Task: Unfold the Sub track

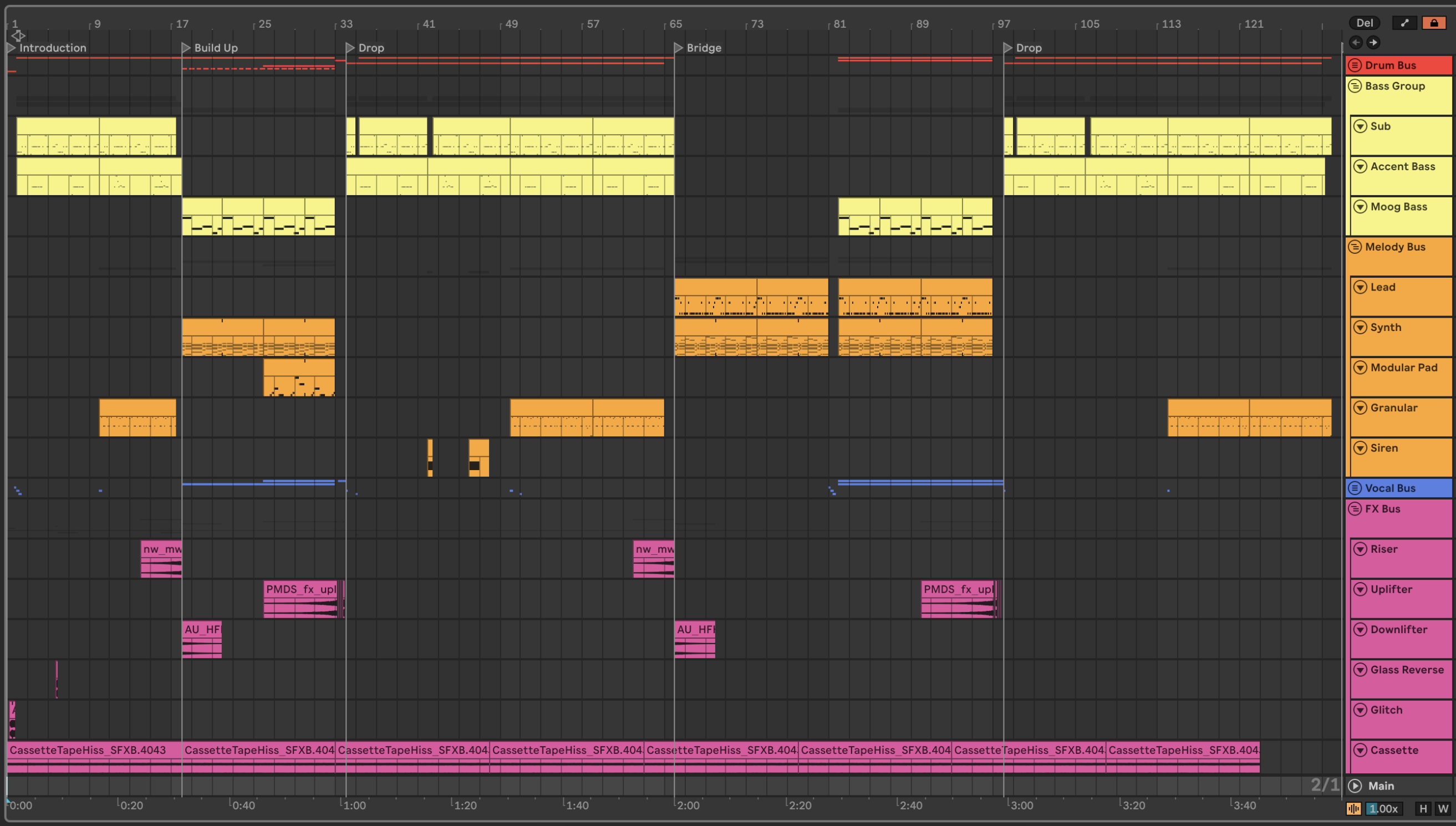Action: (1360, 126)
